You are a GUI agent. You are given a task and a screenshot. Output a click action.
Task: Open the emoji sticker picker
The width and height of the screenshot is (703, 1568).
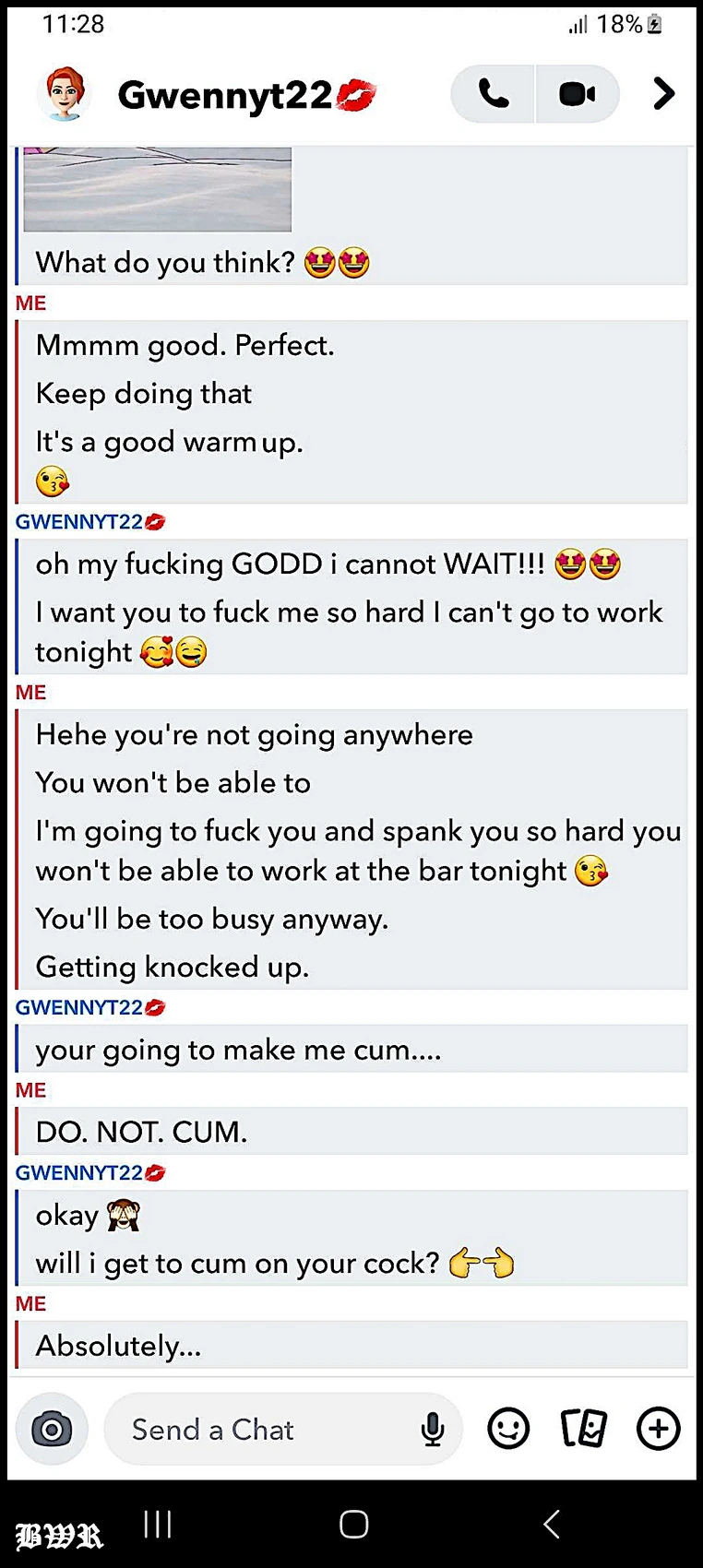tap(508, 1429)
